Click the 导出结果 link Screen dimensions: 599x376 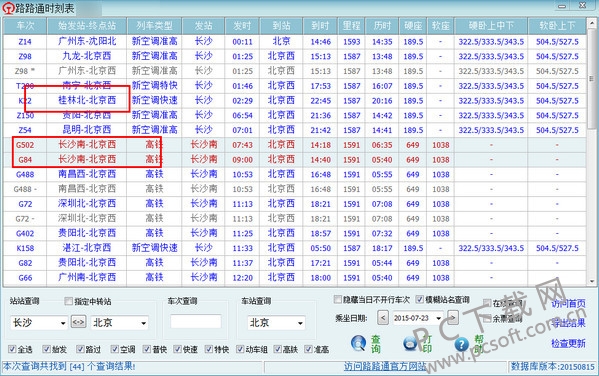coord(568,323)
